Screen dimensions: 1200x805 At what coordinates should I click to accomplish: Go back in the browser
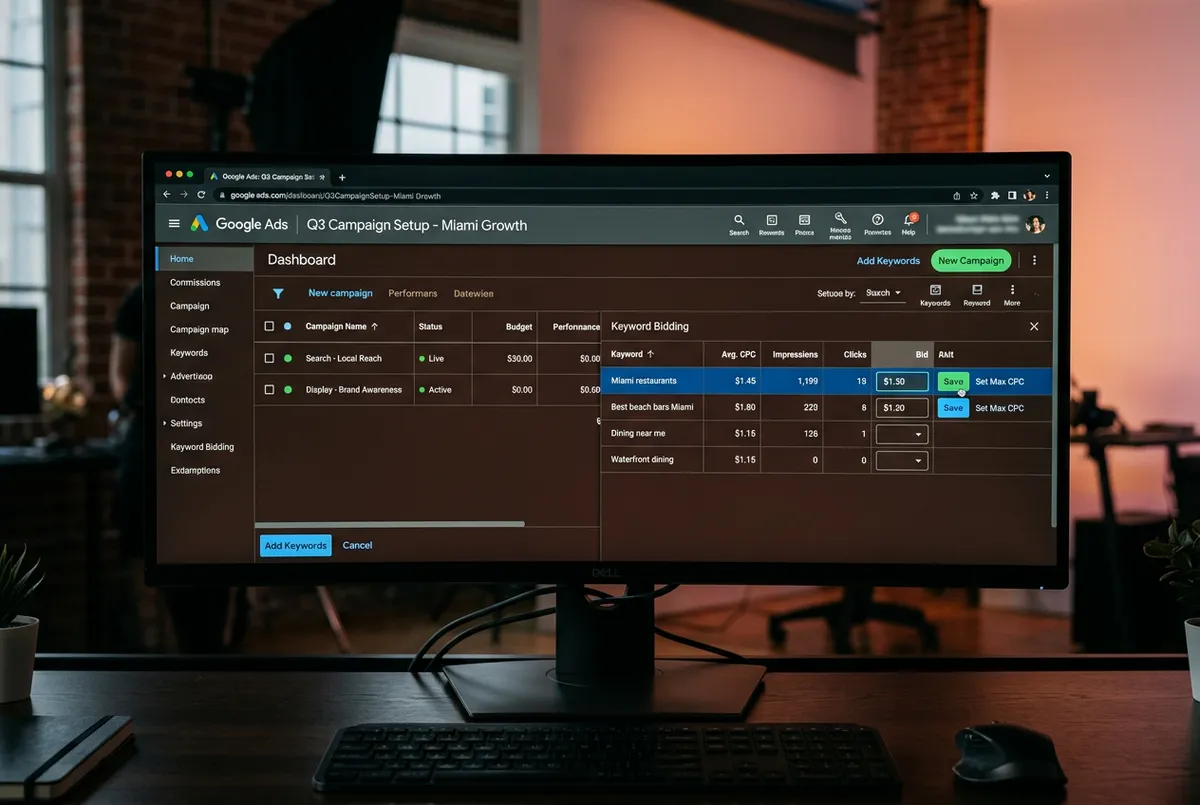167,195
